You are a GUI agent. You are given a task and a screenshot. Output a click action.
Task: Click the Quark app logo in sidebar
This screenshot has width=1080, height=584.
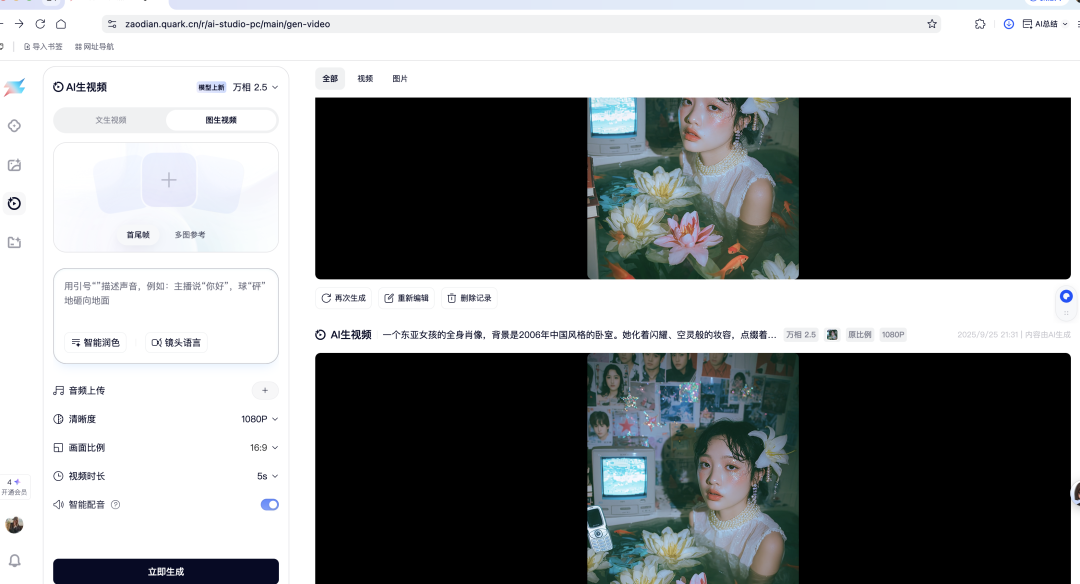point(14,87)
